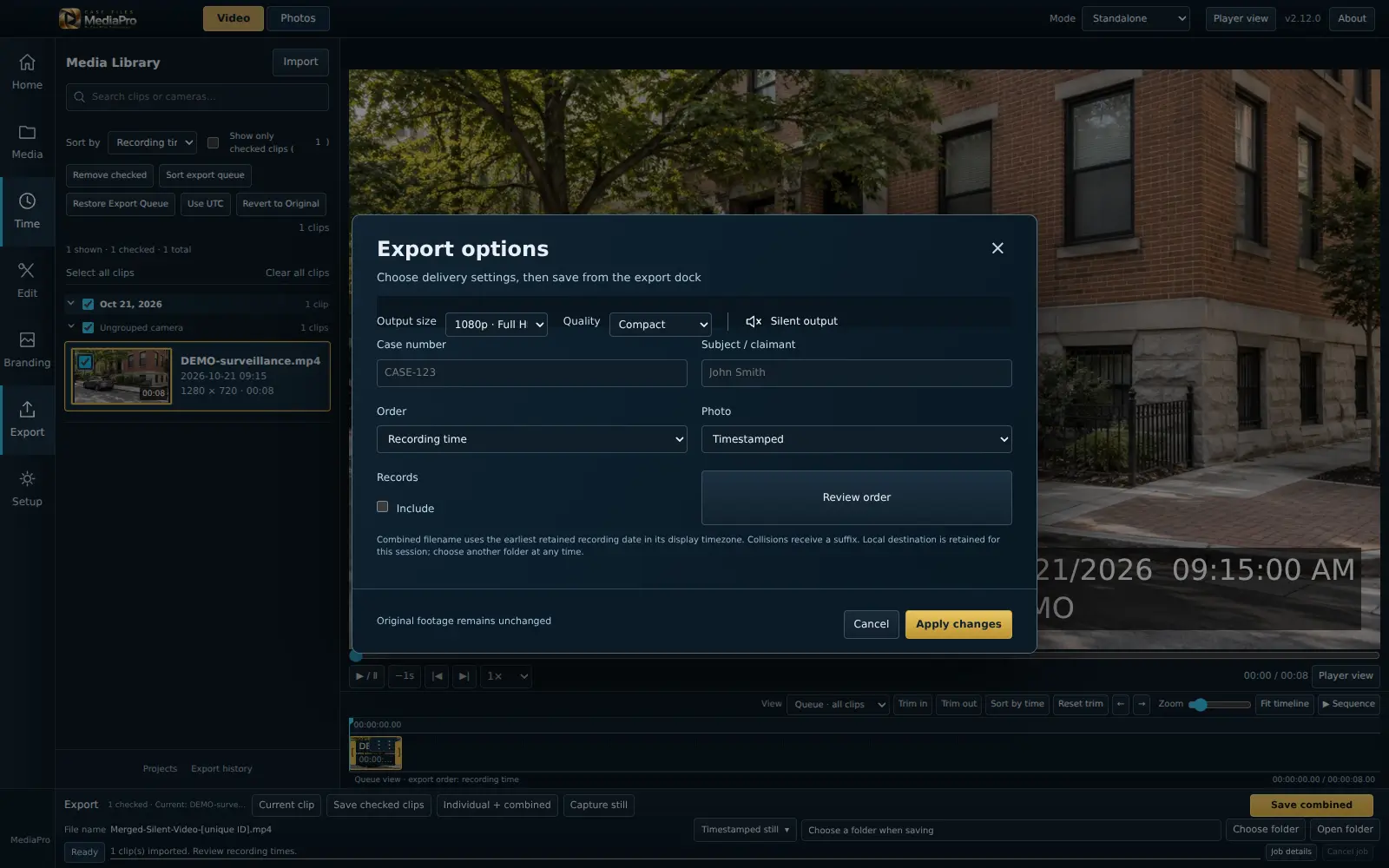Switch to the Photos tab
The width and height of the screenshot is (1389, 868).
click(298, 18)
